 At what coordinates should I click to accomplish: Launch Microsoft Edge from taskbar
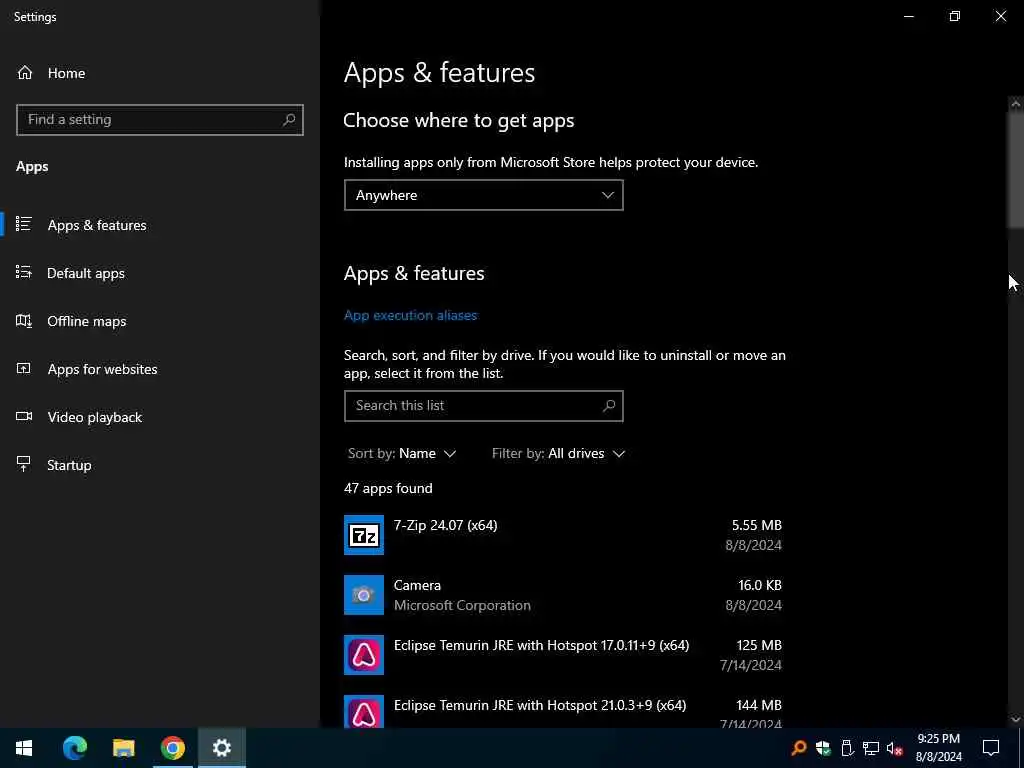pos(74,748)
